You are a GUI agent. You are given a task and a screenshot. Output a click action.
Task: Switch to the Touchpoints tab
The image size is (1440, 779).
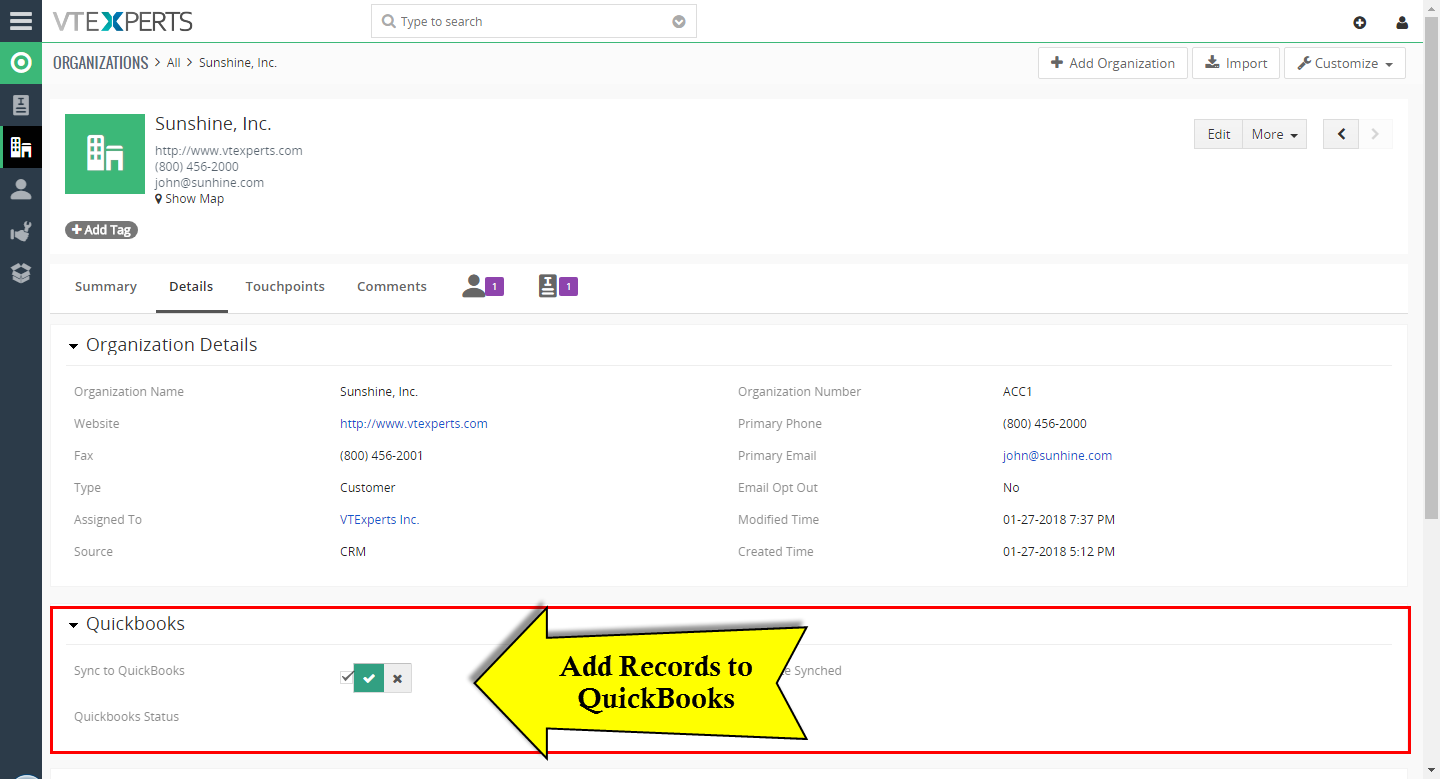pyautogui.click(x=285, y=286)
